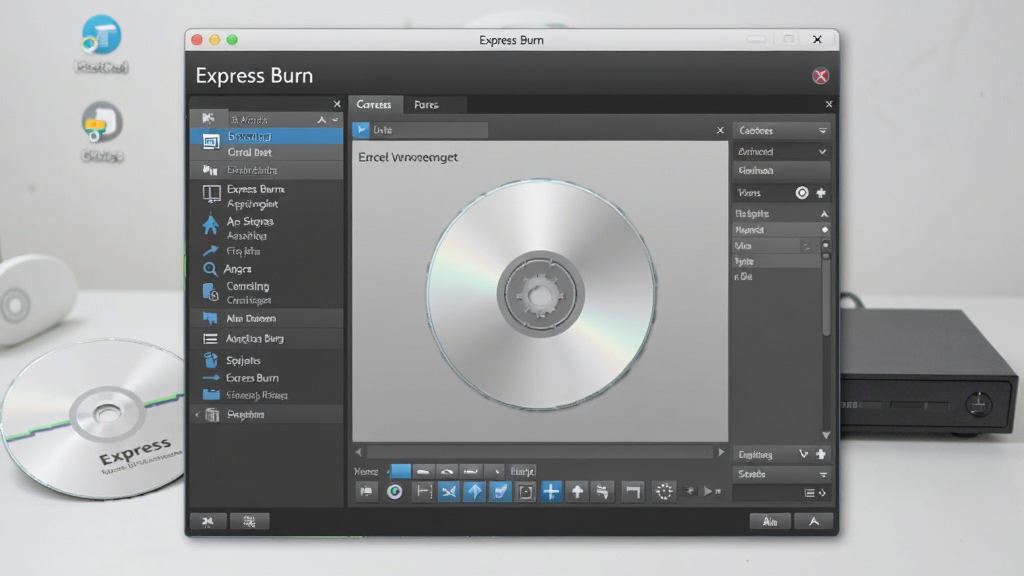Image resolution: width=1024 pixels, height=576 pixels.
Task: Expand the Engiting chevron
Action: (803, 454)
